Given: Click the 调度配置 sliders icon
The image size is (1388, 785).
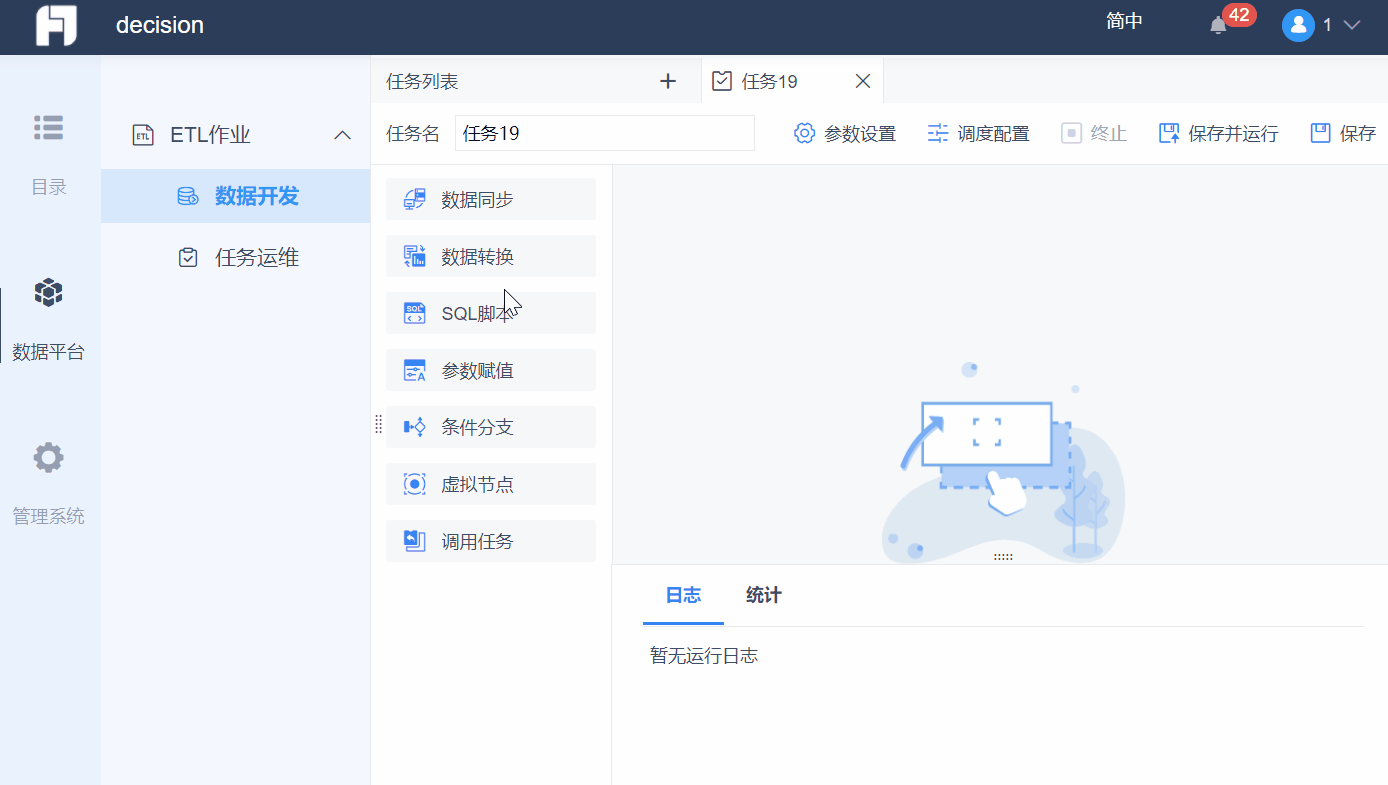Looking at the screenshot, I should [937, 133].
